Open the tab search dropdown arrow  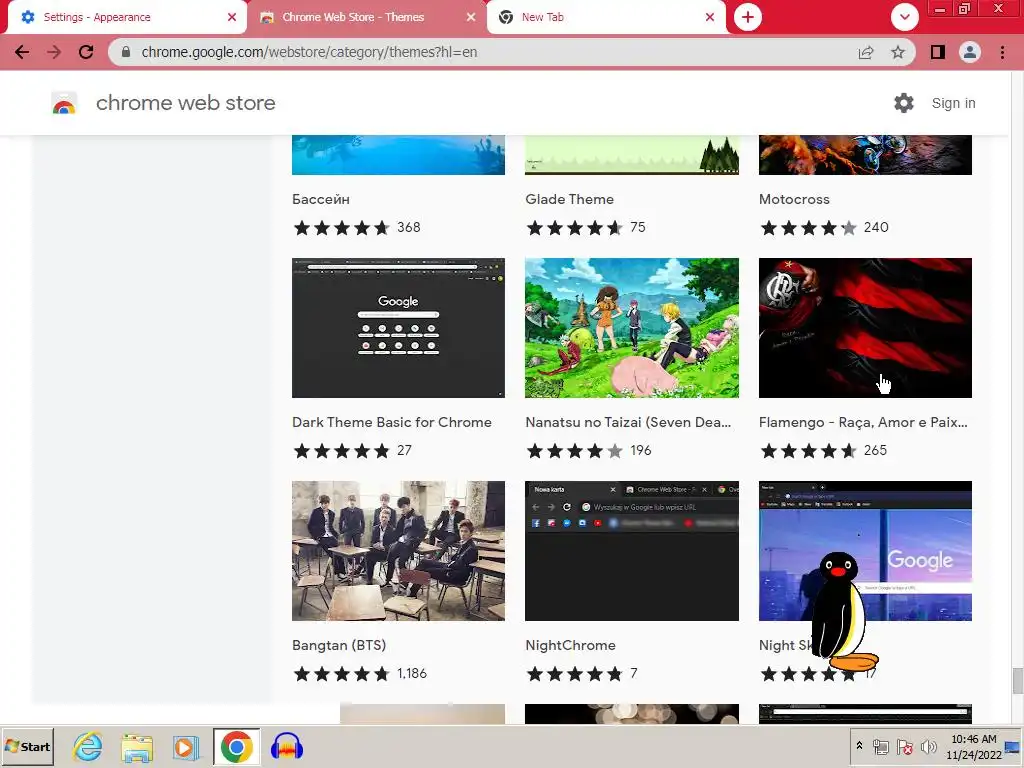904,17
